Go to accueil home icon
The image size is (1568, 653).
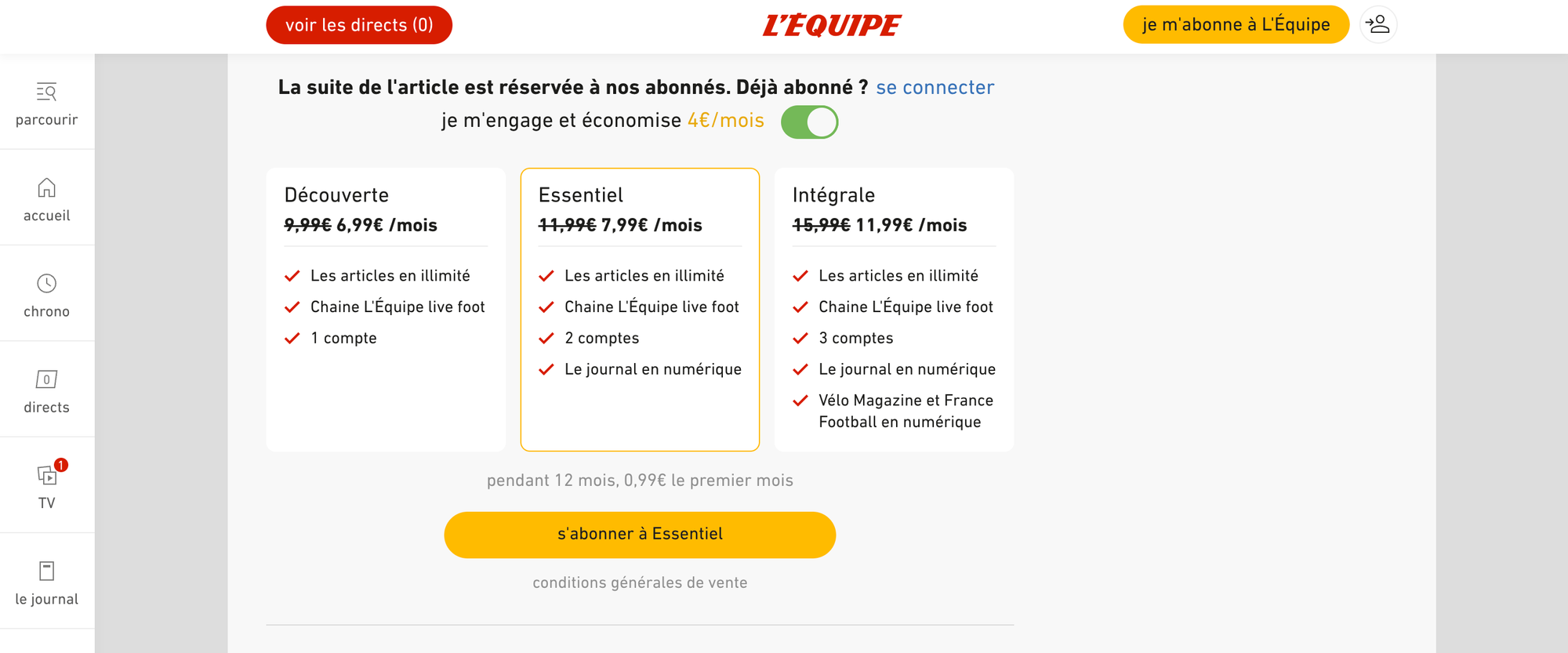(x=47, y=187)
